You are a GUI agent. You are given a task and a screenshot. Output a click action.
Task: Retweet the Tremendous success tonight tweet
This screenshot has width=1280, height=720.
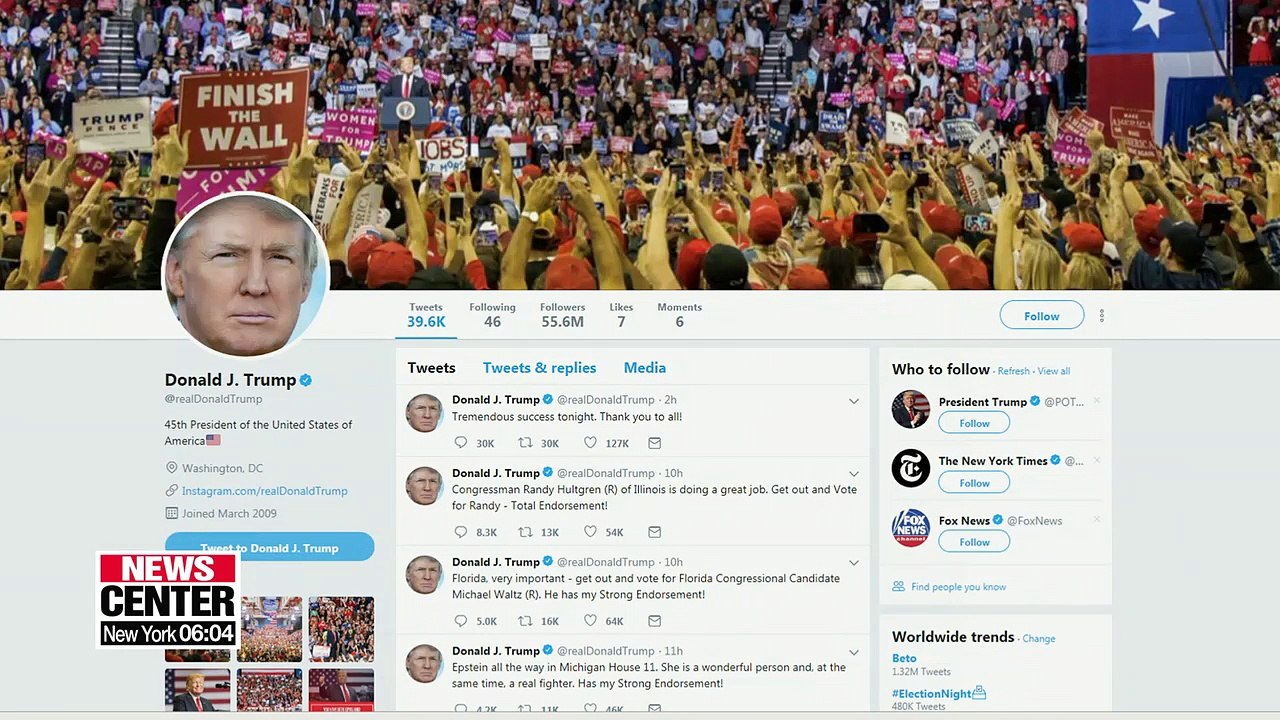click(x=525, y=443)
